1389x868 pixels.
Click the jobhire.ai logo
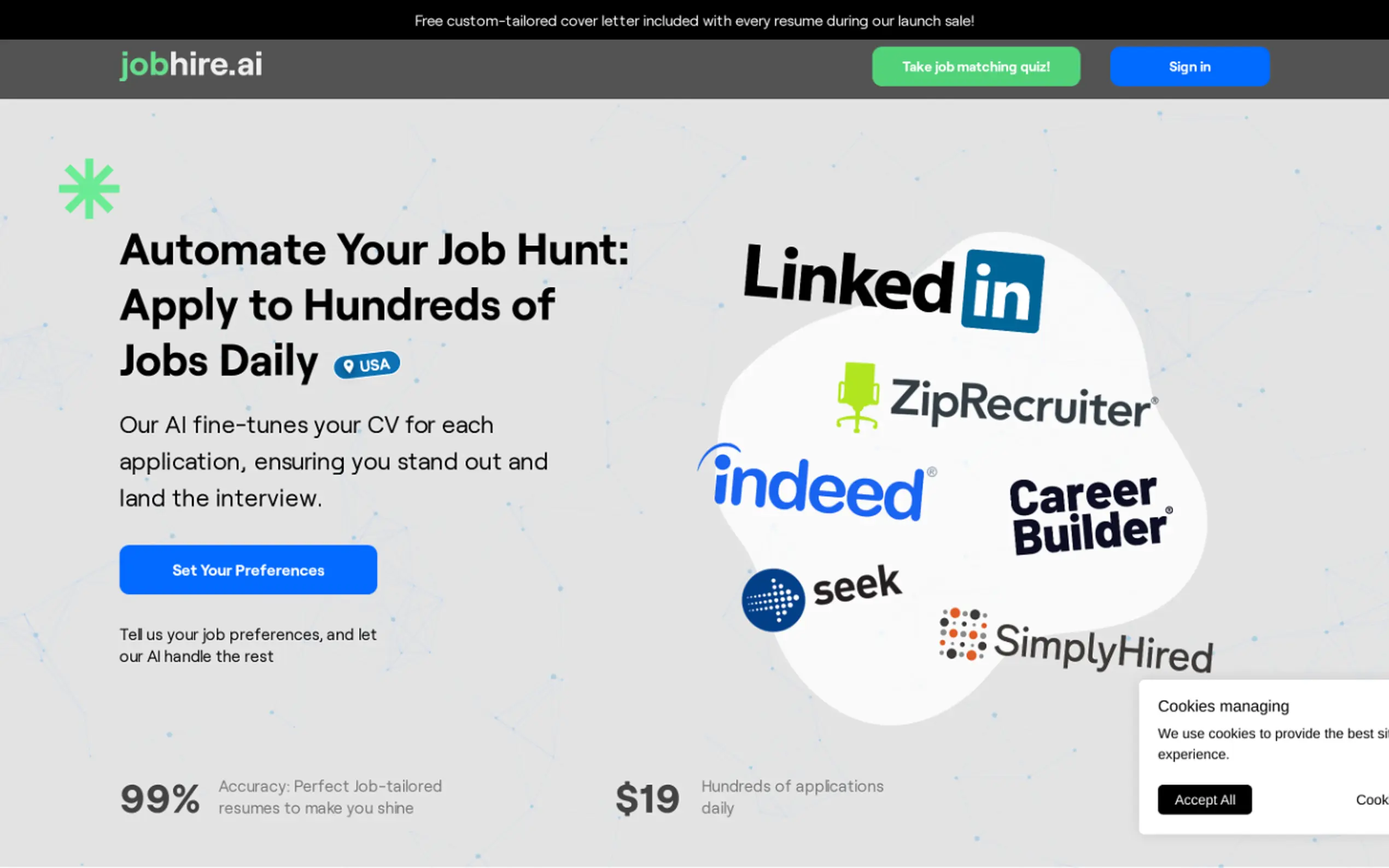click(x=191, y=64)
